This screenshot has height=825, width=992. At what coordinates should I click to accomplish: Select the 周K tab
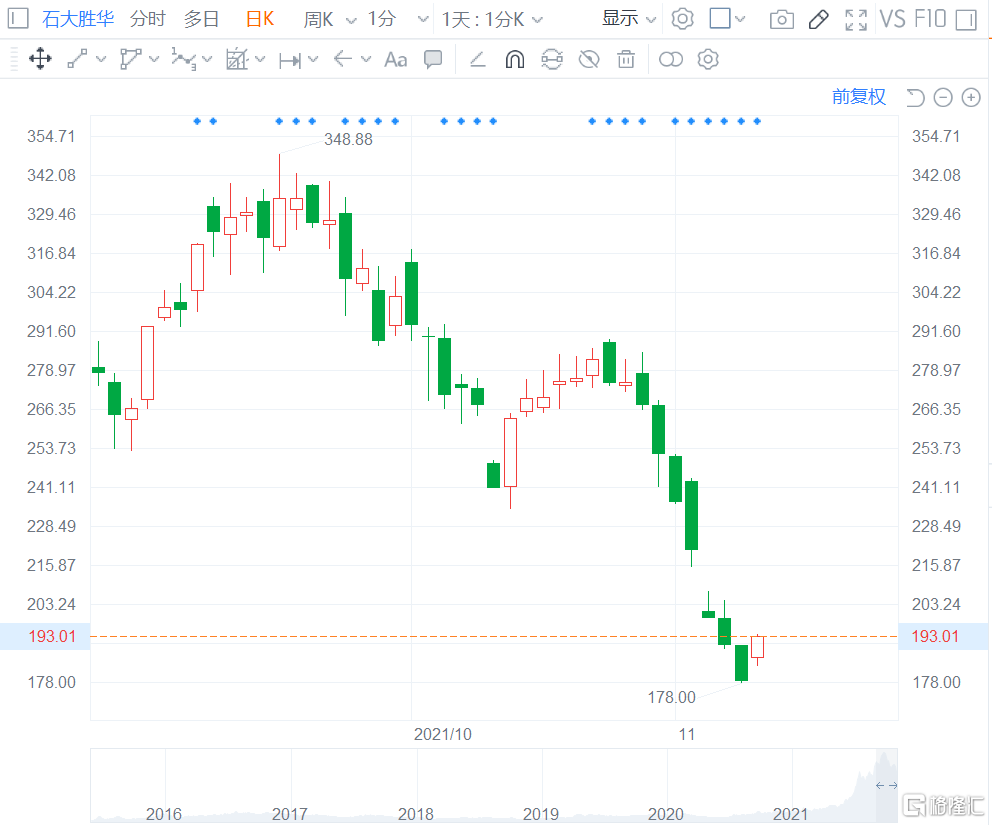(x=318, y=20)
